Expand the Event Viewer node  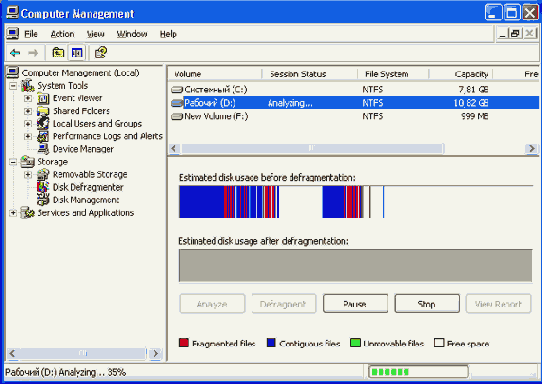28,99
